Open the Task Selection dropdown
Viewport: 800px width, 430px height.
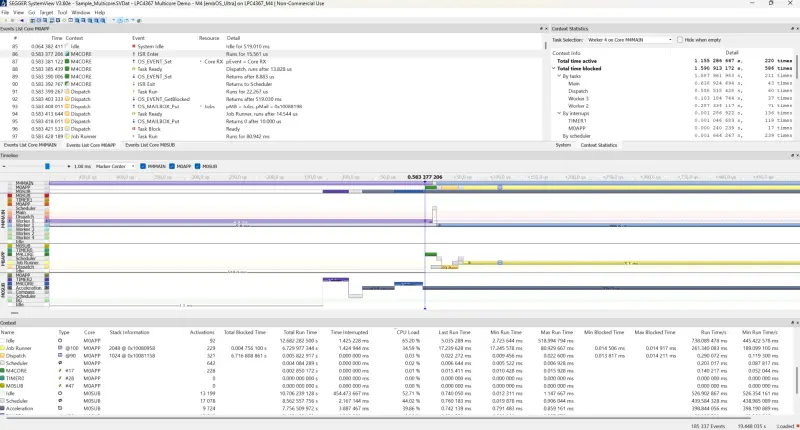click(630, 40)
